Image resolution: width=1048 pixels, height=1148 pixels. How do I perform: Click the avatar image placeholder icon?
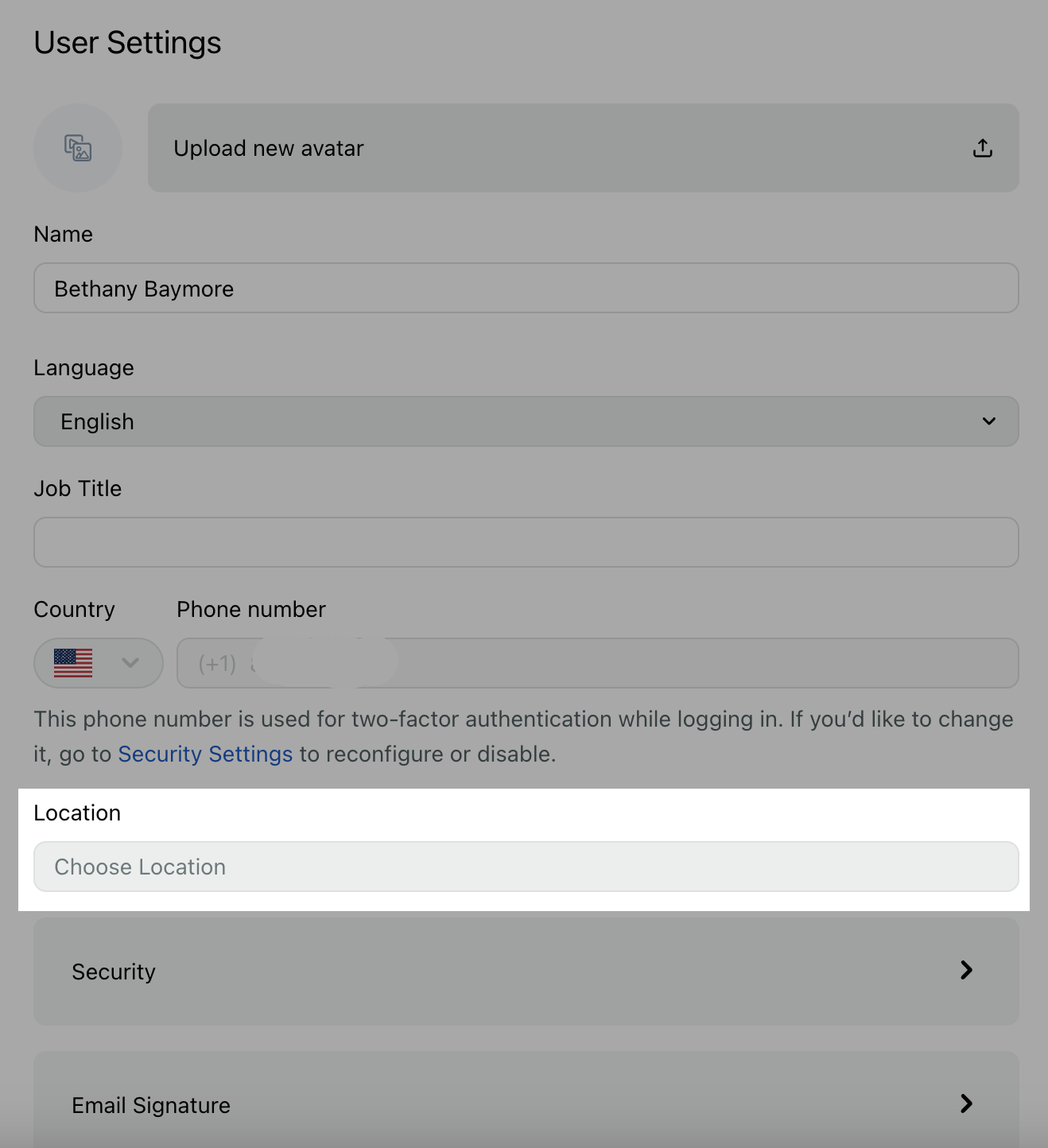(78, 148)
